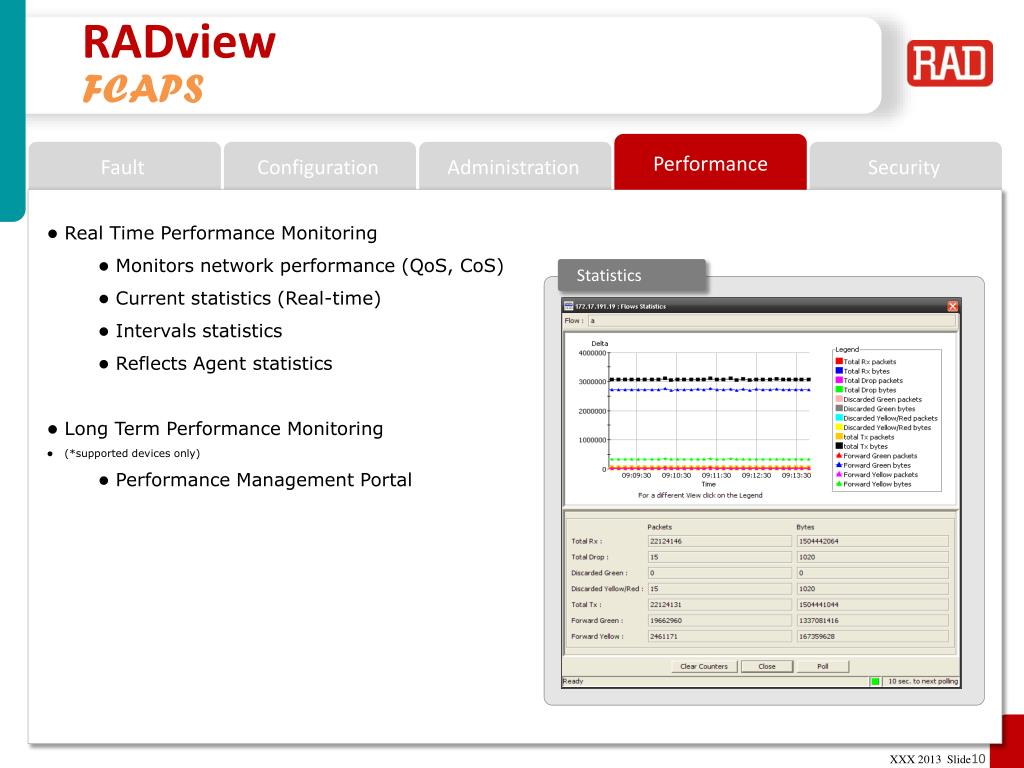
Task: Click 'Real Time Performance Monitoring' bullet
Action: (x=221, y=233)
